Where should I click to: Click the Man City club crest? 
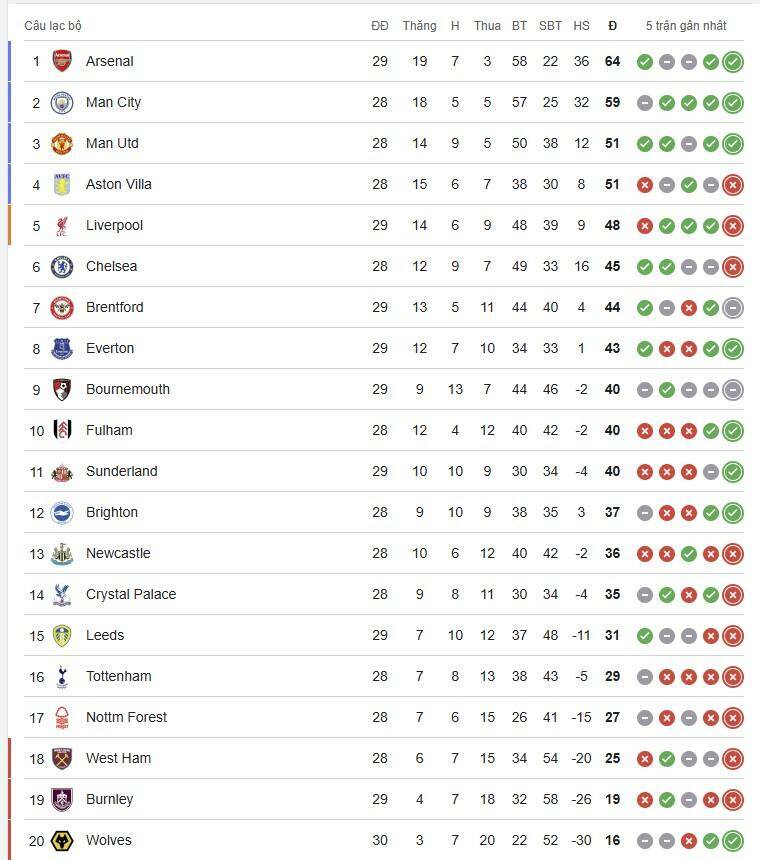(x=62, y=102)
